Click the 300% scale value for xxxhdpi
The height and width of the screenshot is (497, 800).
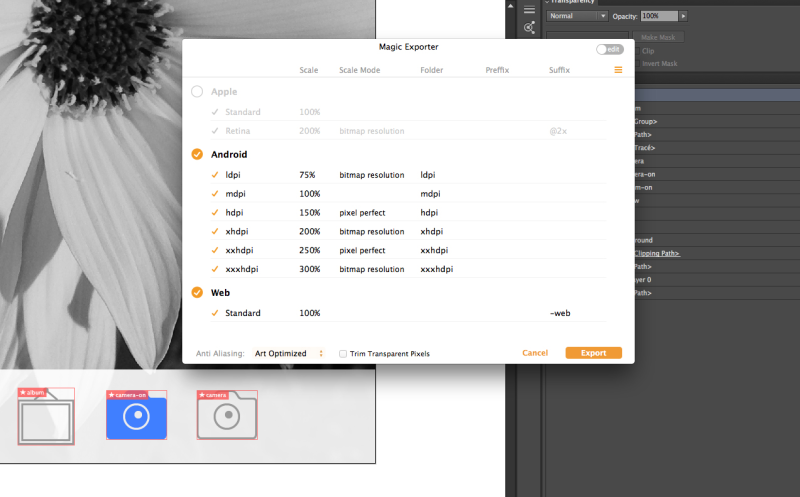pyautogui.click(x=310, y=269)
